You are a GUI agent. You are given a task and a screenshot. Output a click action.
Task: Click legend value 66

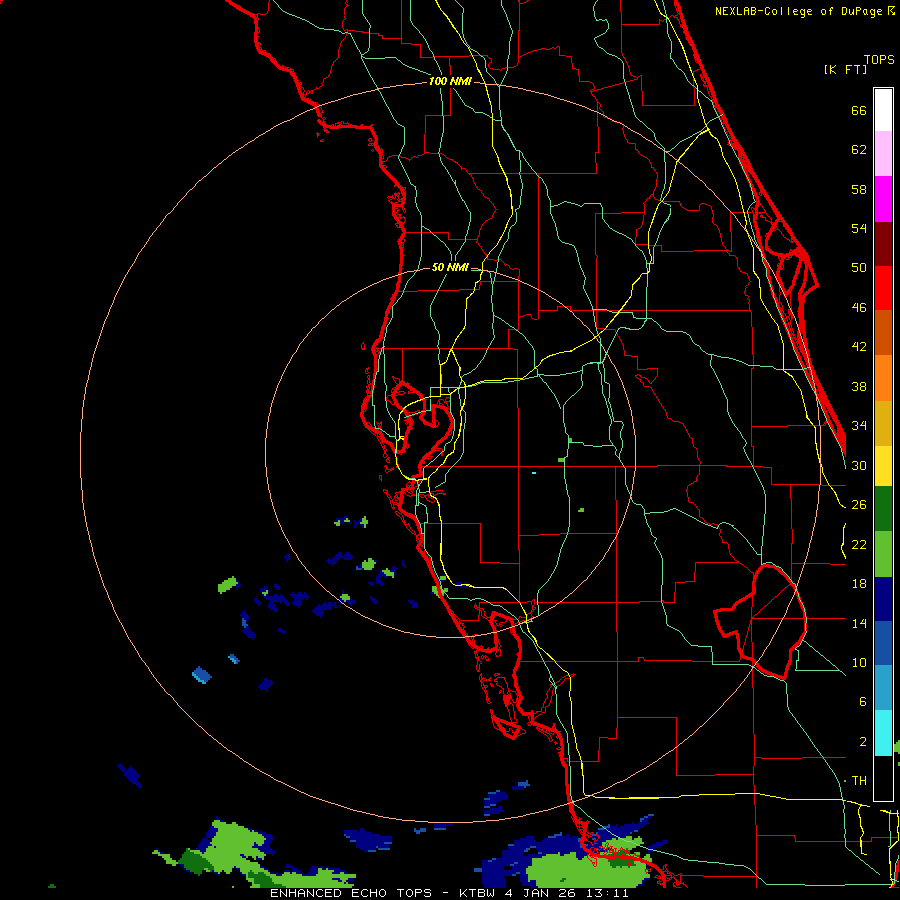point(859,110)
